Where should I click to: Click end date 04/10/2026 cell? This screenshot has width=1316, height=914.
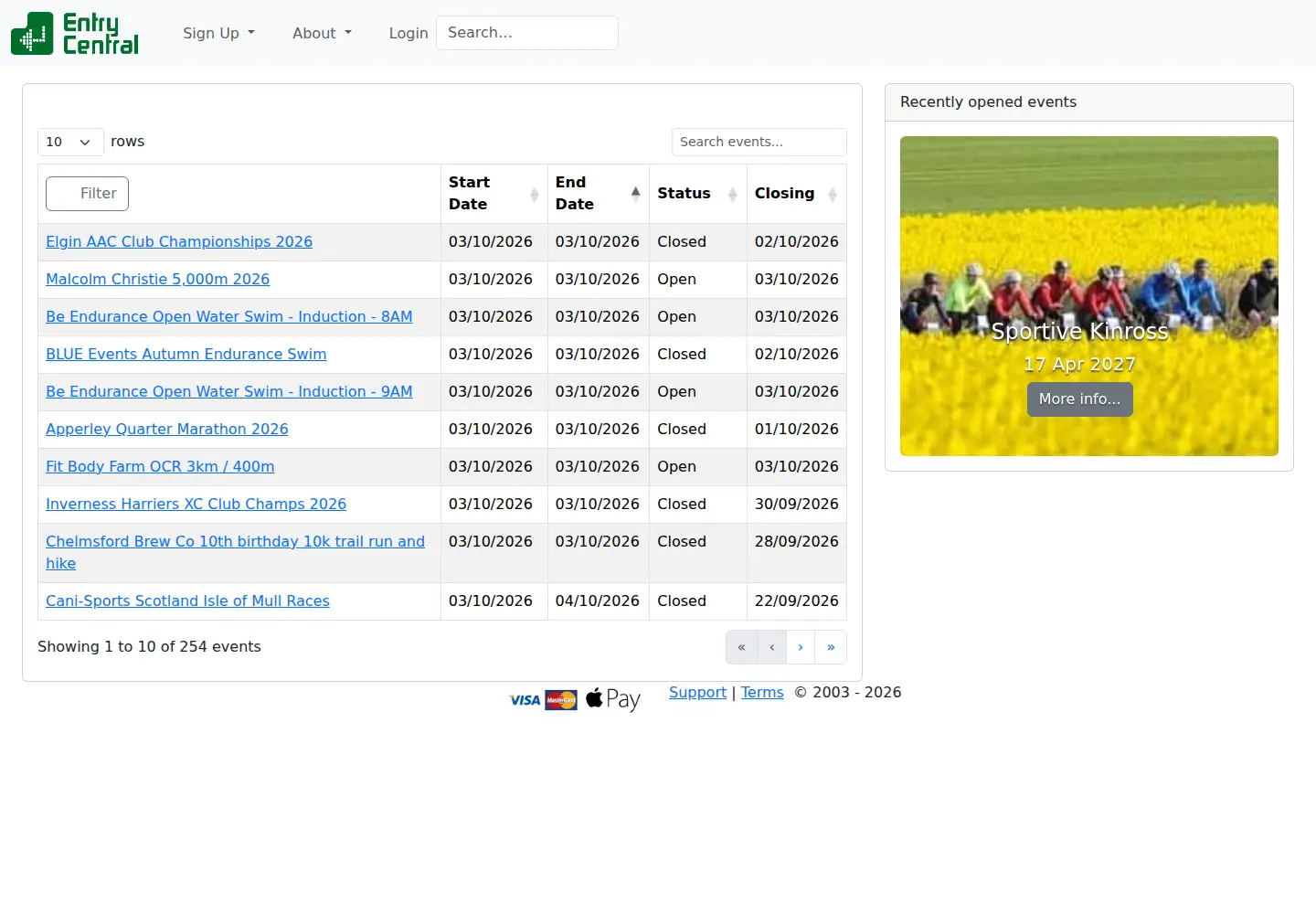tap(598, 600)
